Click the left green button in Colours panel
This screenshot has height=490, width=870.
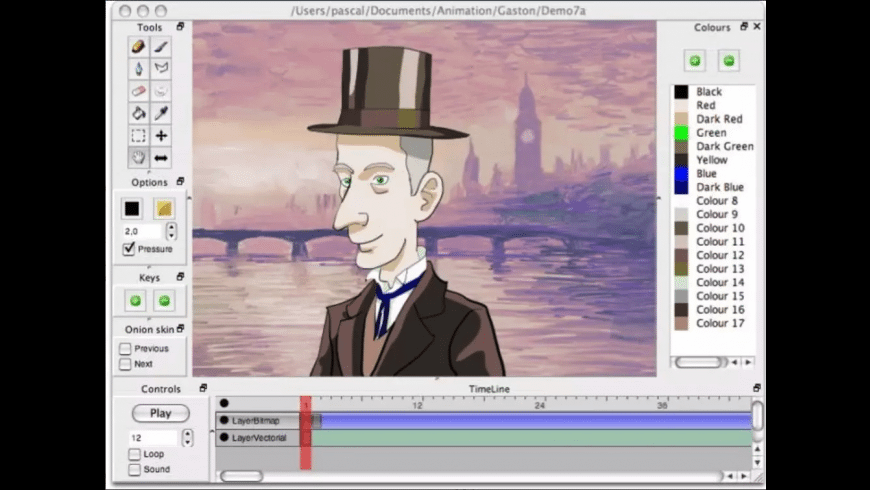click(x=695, y=61)
